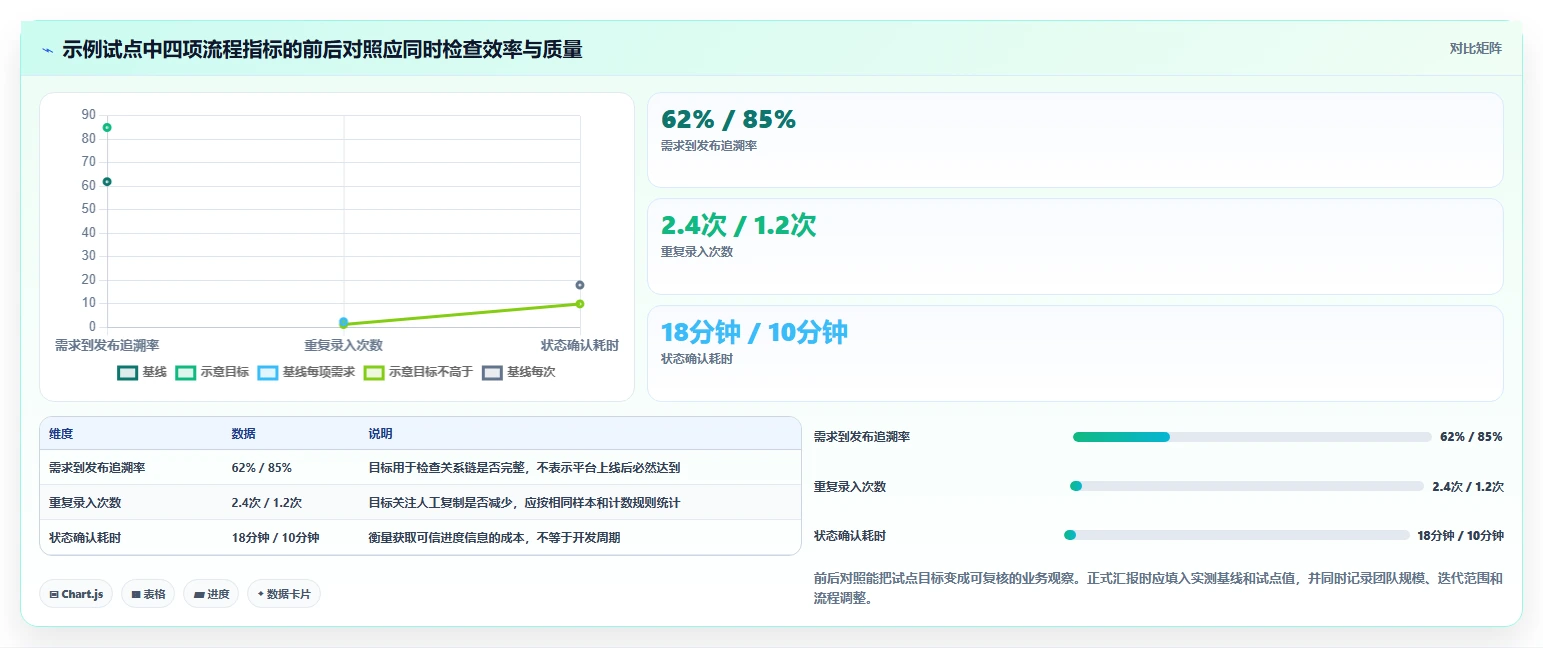The height and width of the screenshot is (648, 1543).
Task: Open the 62% / 85% data card
Action: coord(1075,140)
